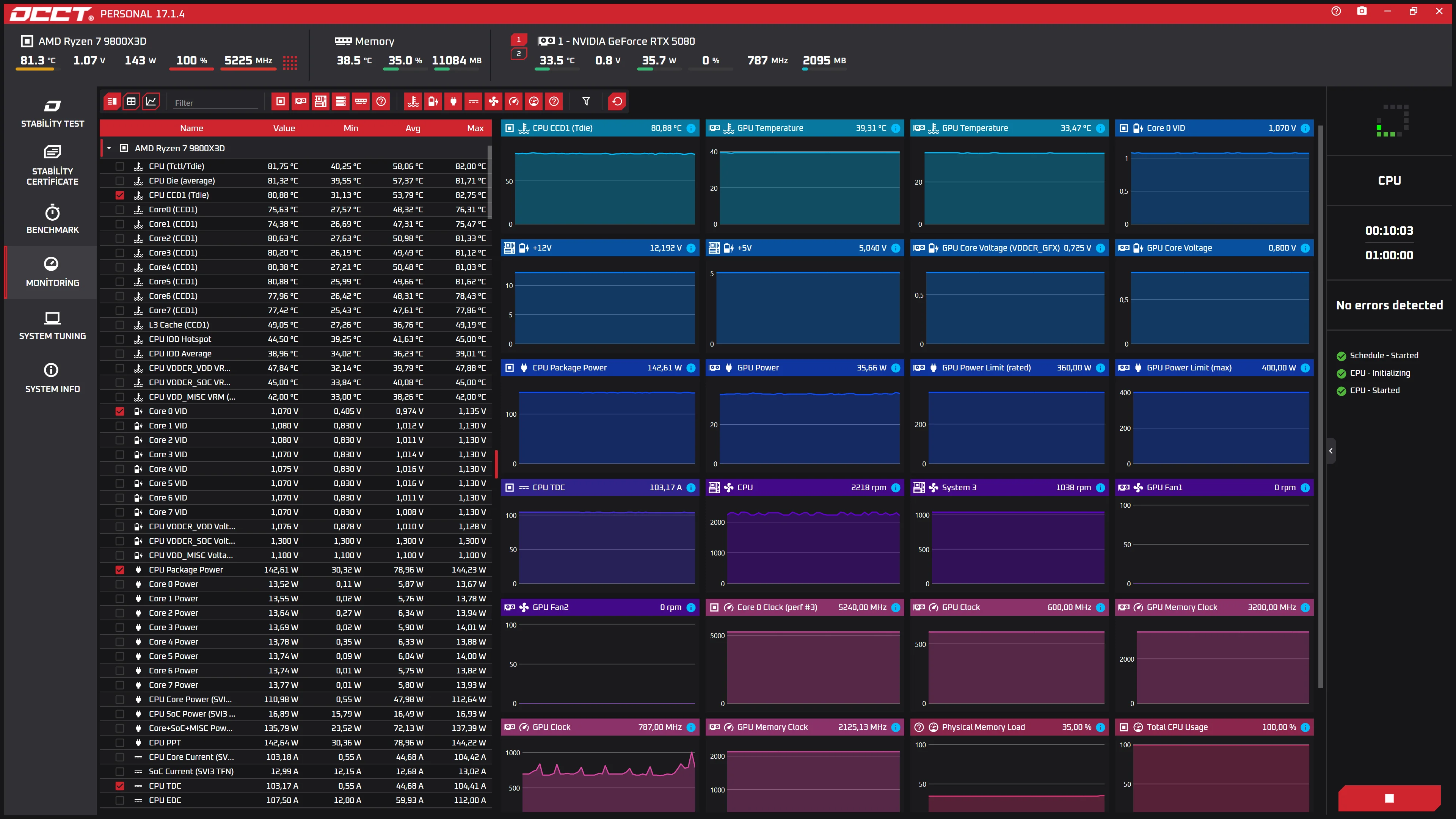Screen dimensions: 1456x819
Task: Toggle the current sensor filter icon
Action: (473, 102)
